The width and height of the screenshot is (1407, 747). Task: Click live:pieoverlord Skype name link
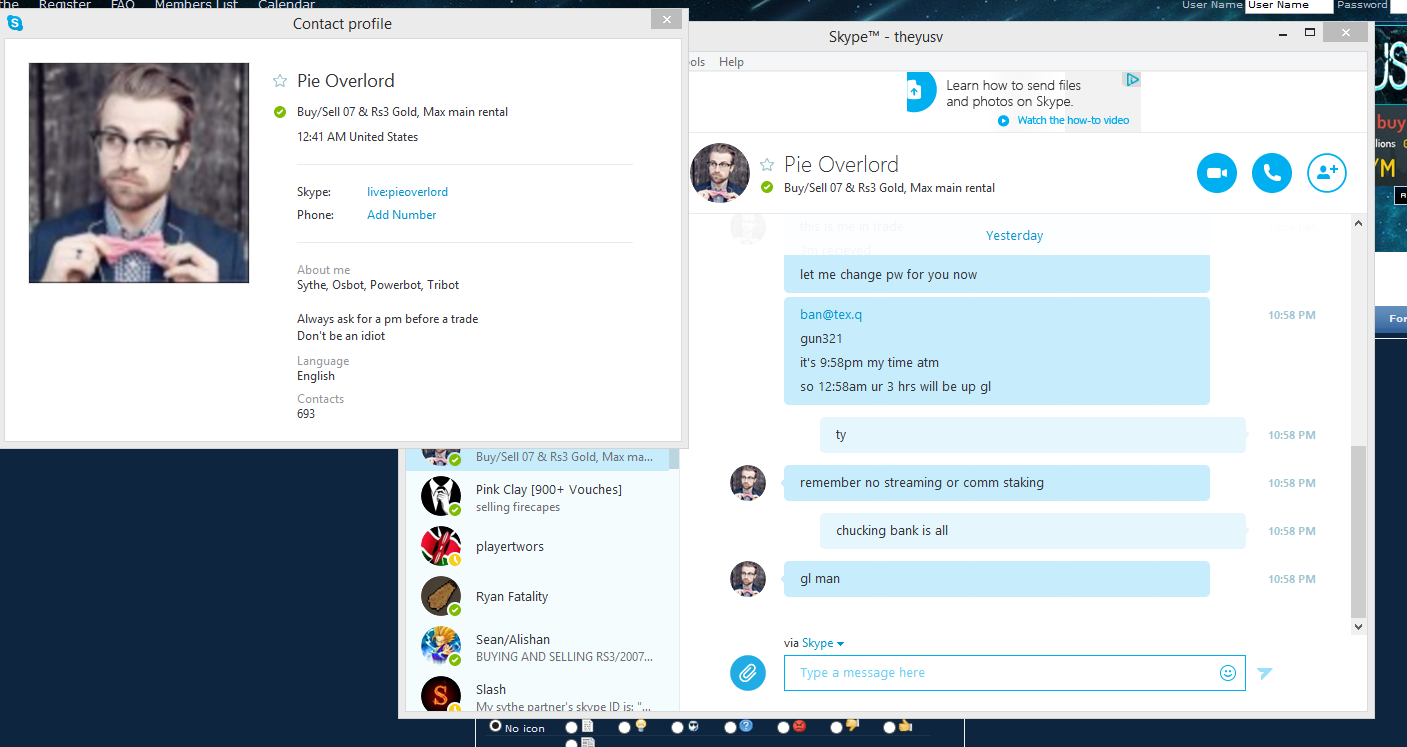[x=407, y=192]
